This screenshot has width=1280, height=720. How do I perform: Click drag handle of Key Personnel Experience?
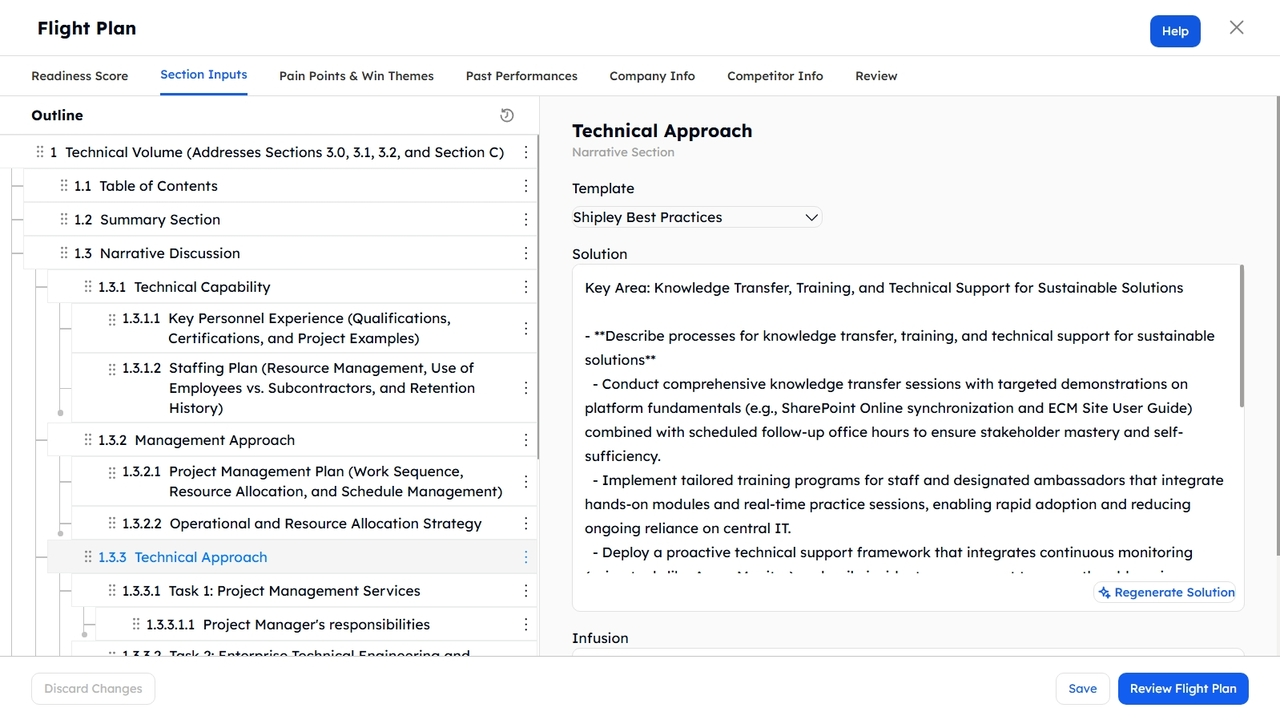tap(112, 319)
